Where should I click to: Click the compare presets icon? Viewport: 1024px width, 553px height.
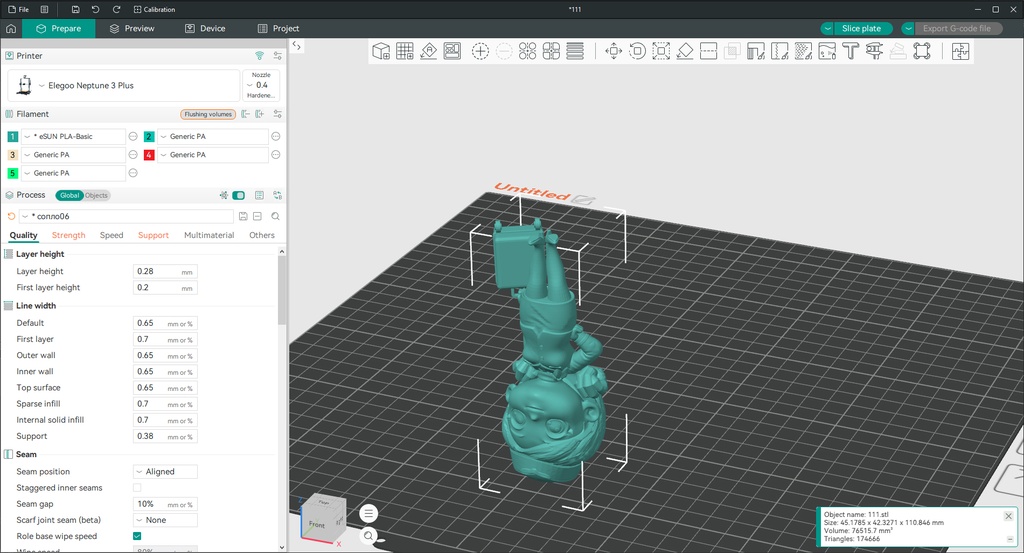coord(278,195)
